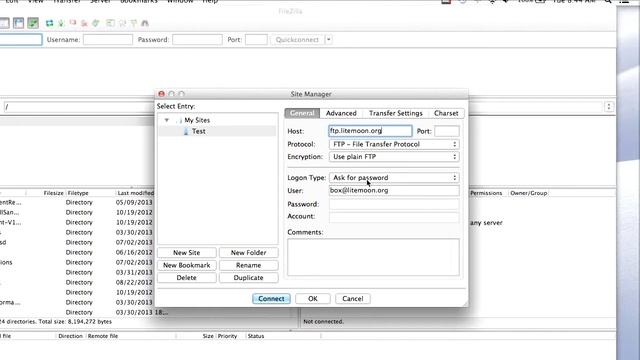Screen dimensions: 640x360
Task: Click the New Site button
Action: point(187,253)
